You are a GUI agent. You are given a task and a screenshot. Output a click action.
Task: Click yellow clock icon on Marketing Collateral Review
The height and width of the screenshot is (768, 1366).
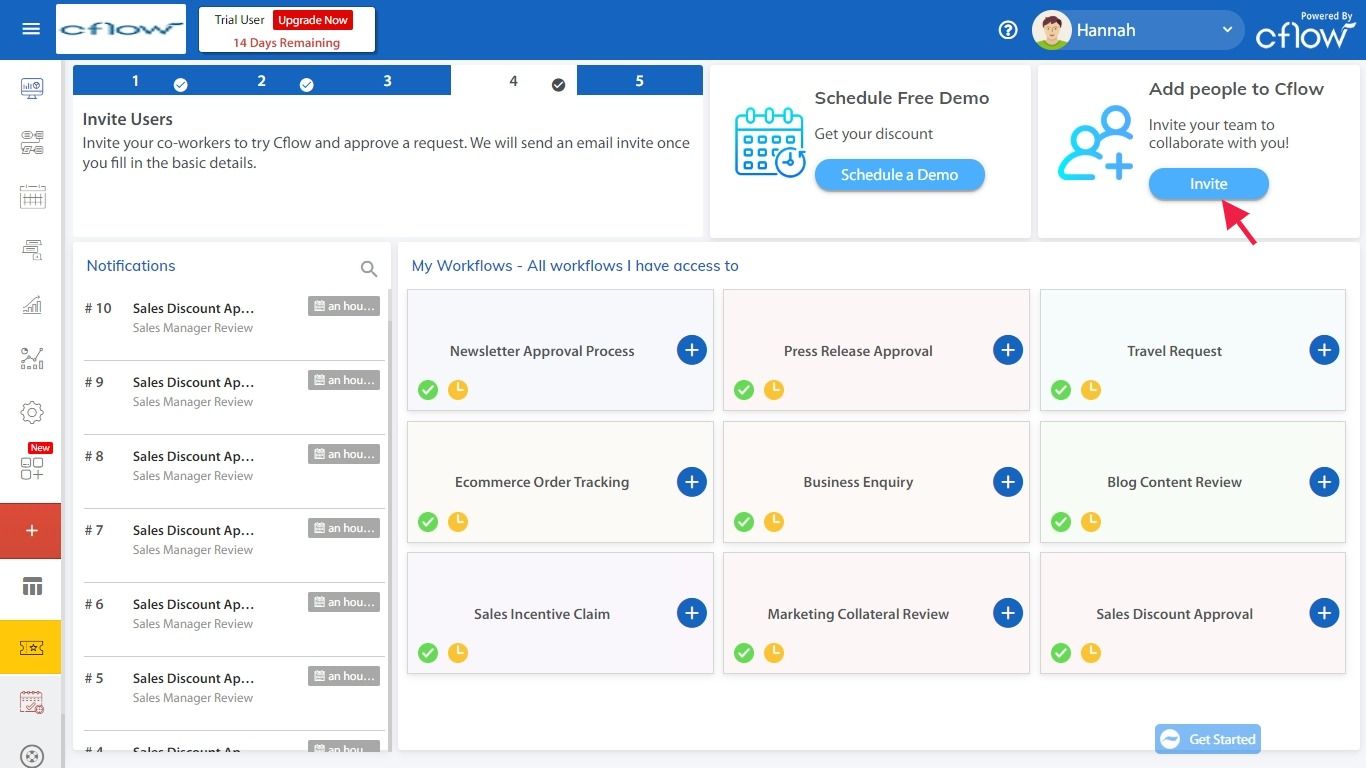point(774,653)
